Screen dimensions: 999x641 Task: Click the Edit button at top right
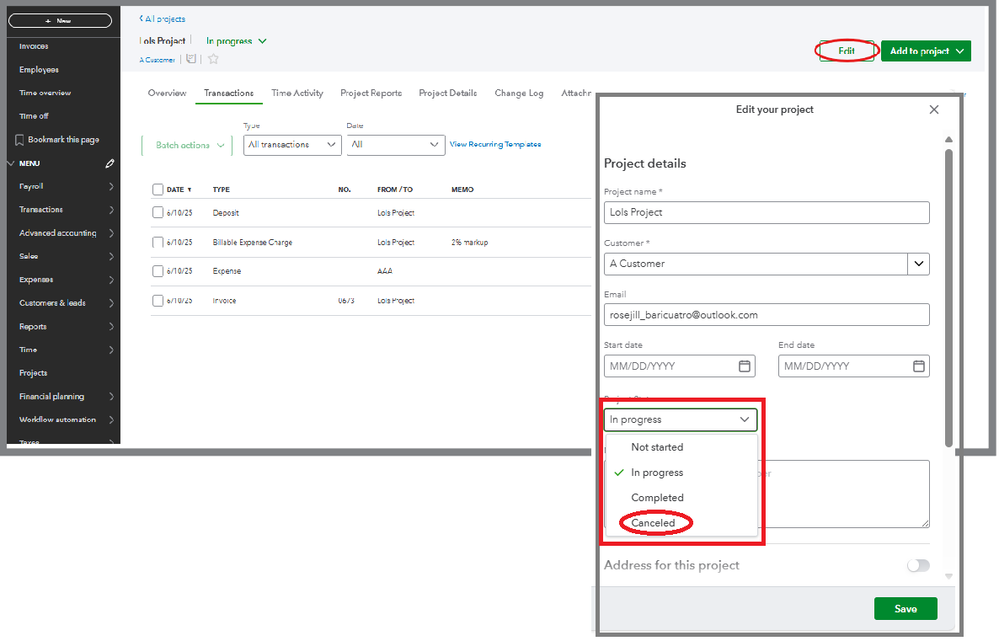[846, 51]
